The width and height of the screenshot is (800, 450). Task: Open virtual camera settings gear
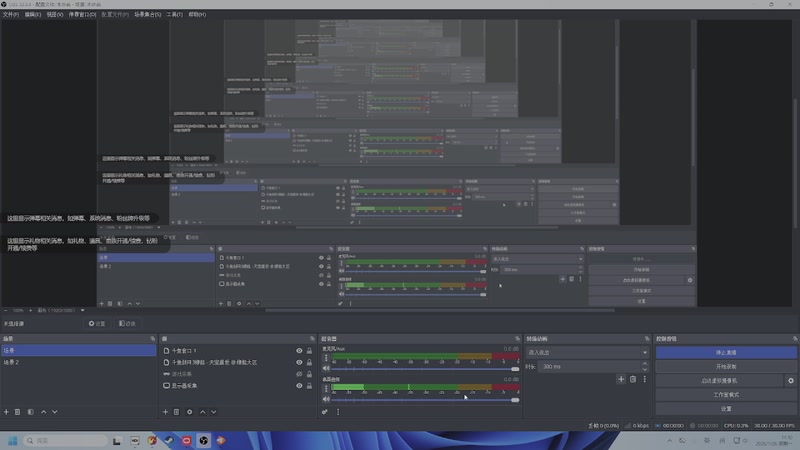(790, 381)
